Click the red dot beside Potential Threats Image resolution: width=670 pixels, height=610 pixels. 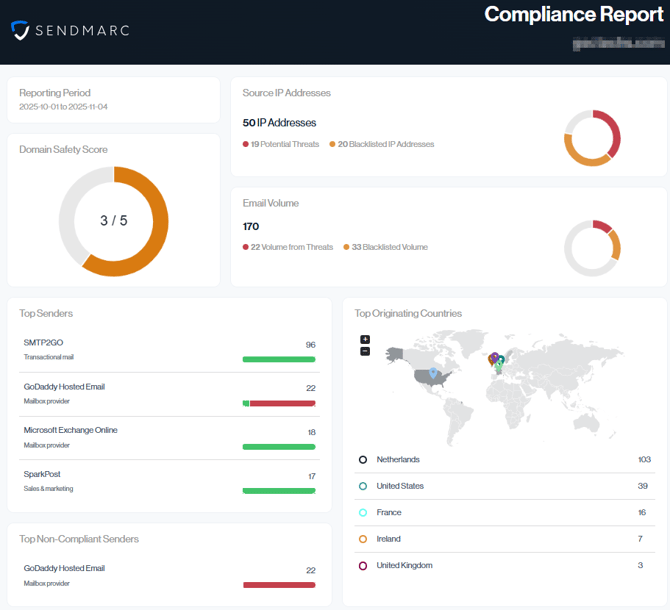[x=246, y=145]
